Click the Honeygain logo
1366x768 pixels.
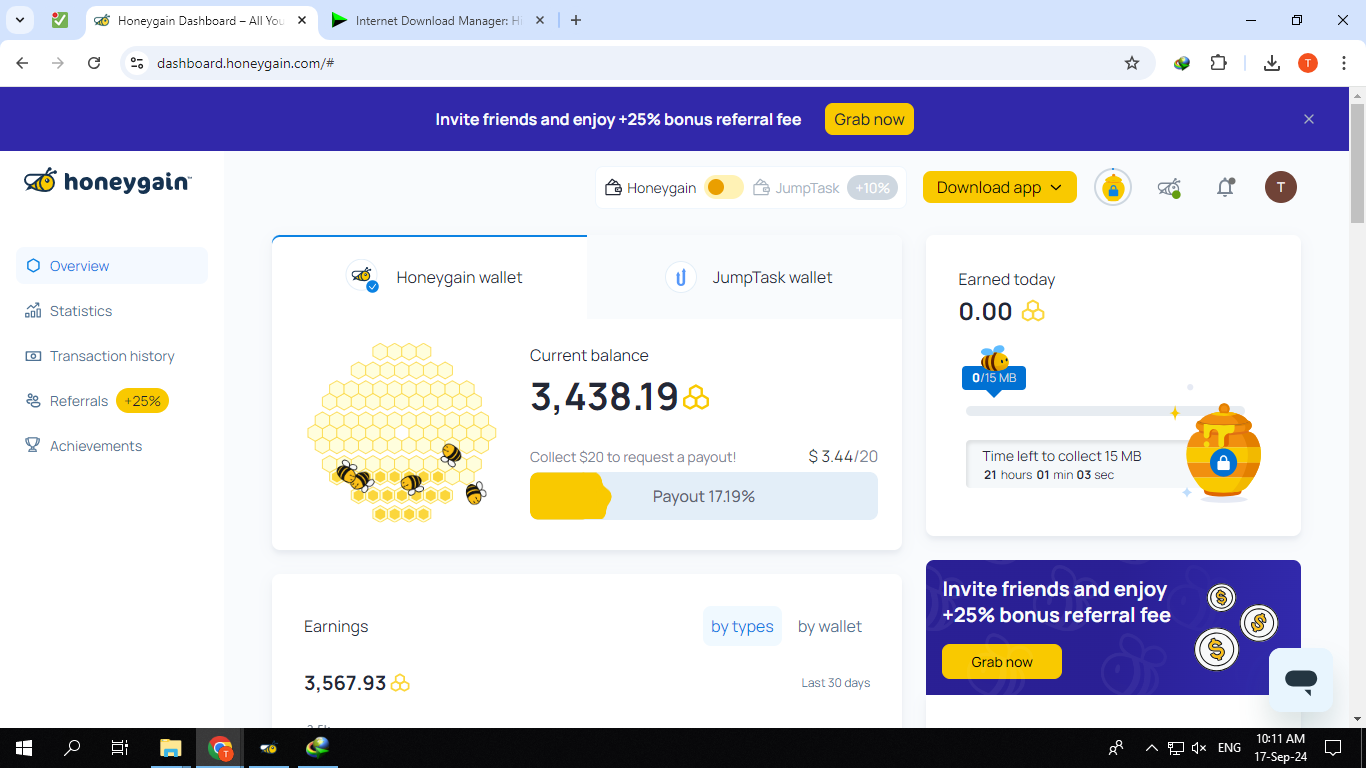click(x=108, y=181)
